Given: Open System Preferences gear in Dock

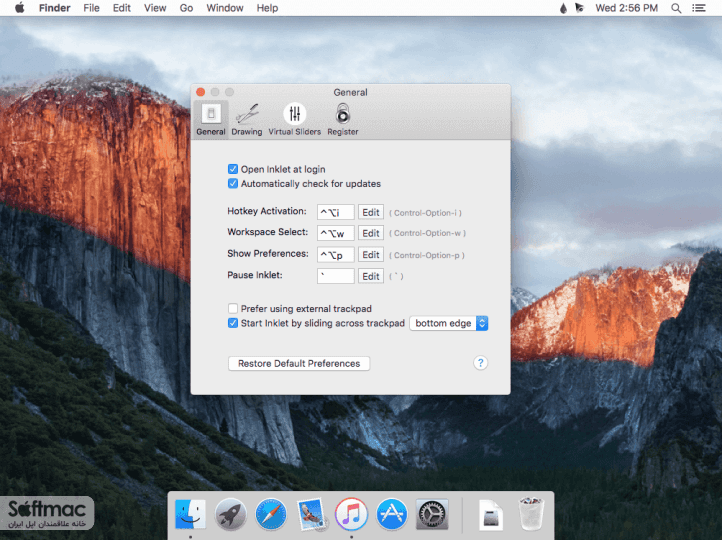Looking at the screenshot, I should click(432, 514).
